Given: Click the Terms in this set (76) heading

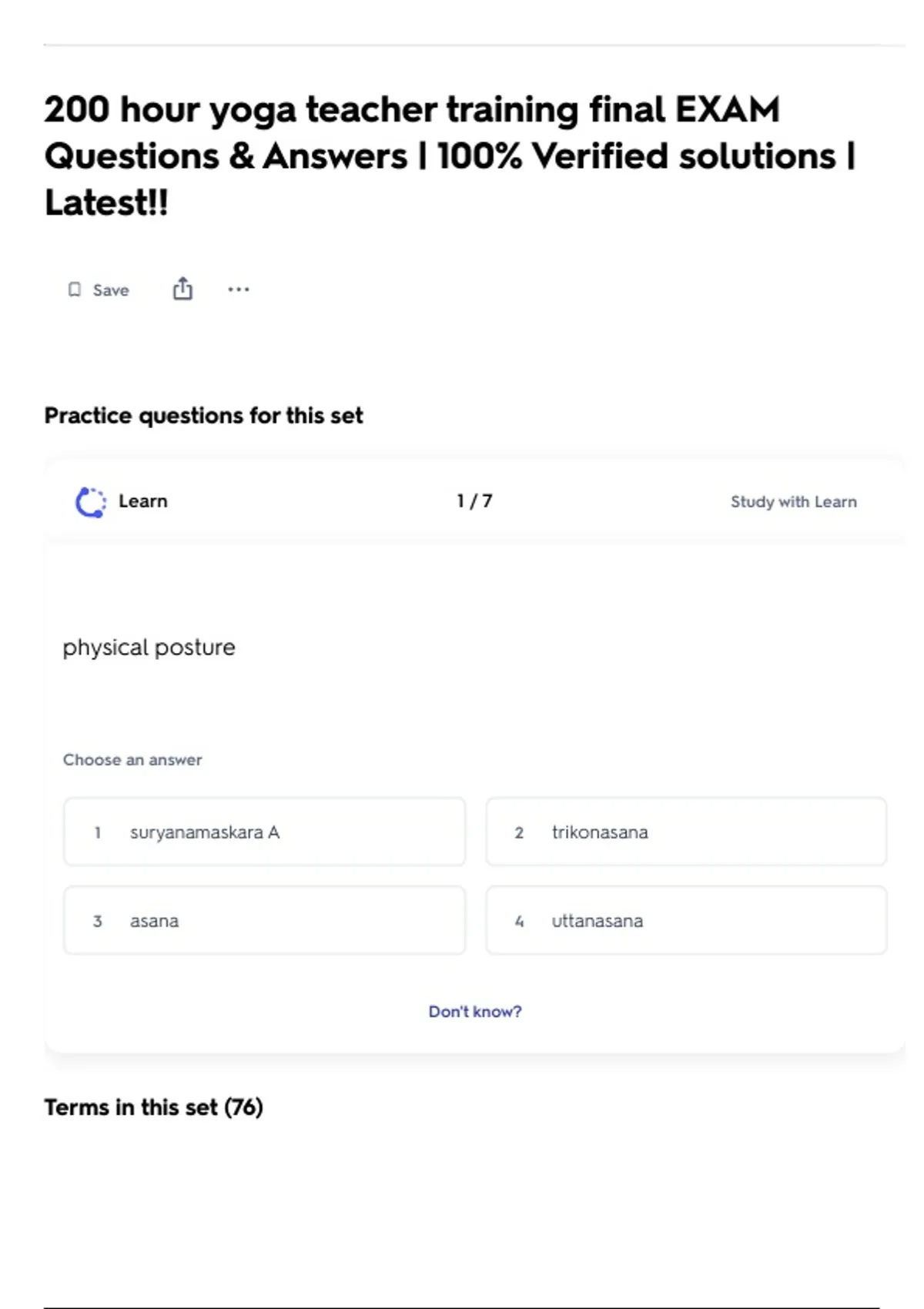Looking at the screenshot, I should tap(153, 1107).
